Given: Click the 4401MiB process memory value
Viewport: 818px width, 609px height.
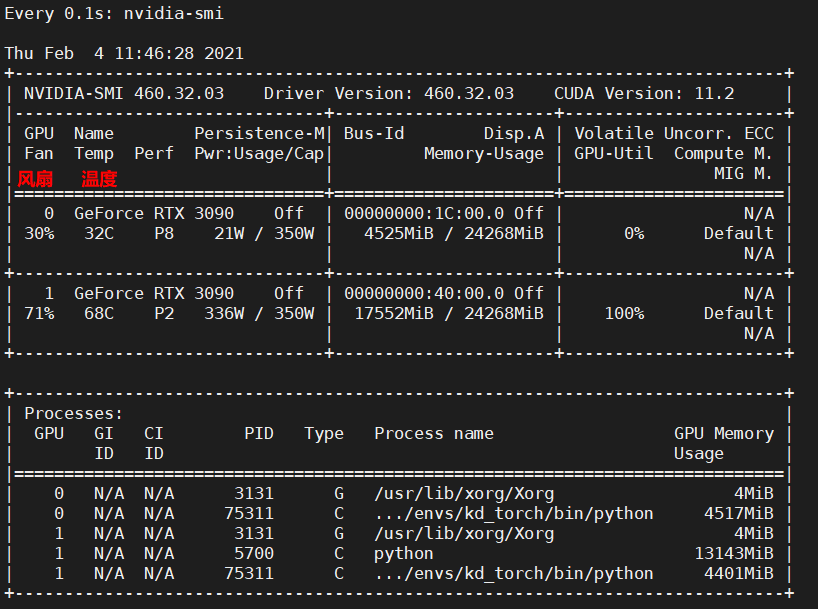Looking at the screenshot, I should tap(739, 573).
